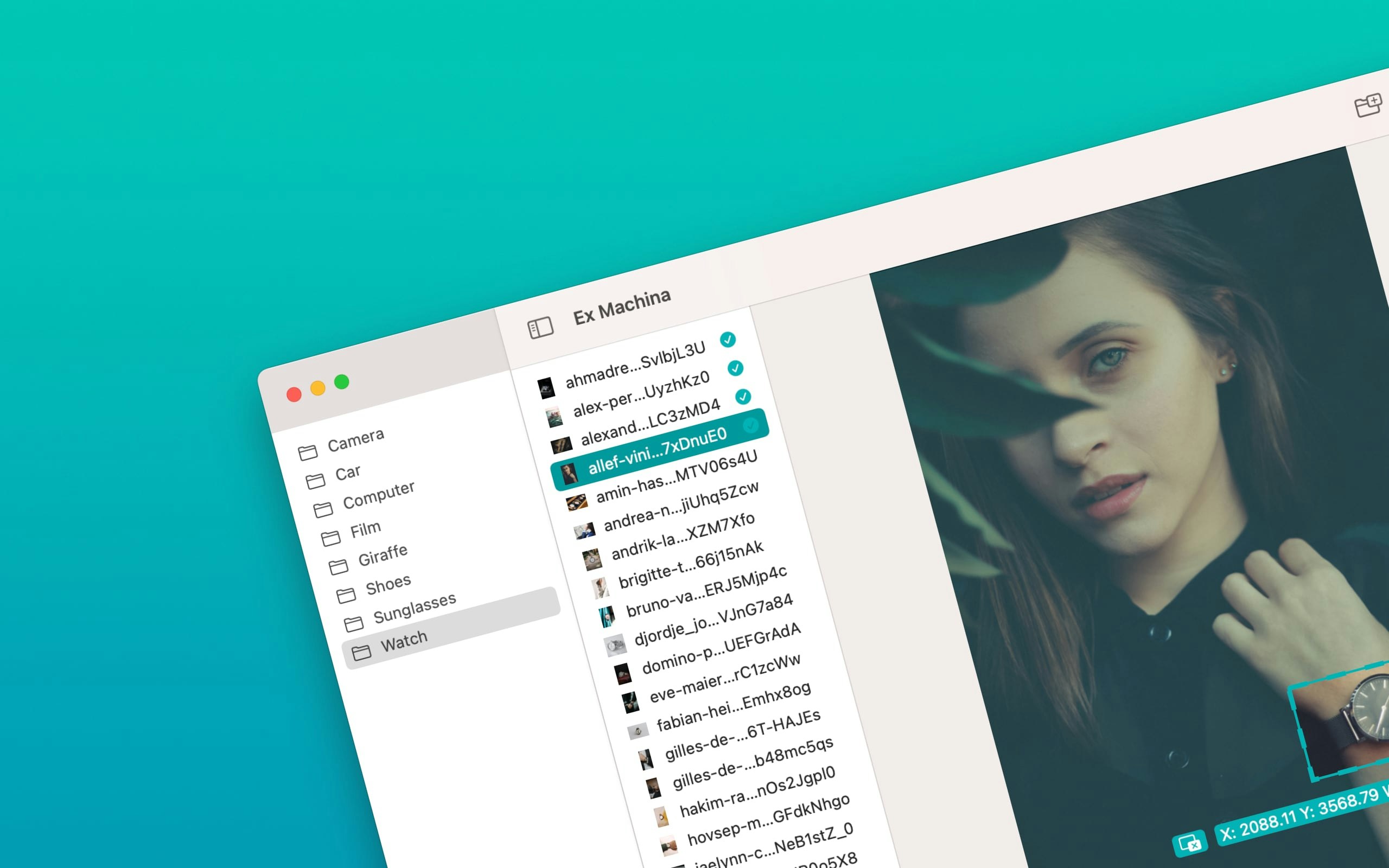Click the Ex Machina window title
Viewport: 1389px width, 868px height.
[622, 307]
